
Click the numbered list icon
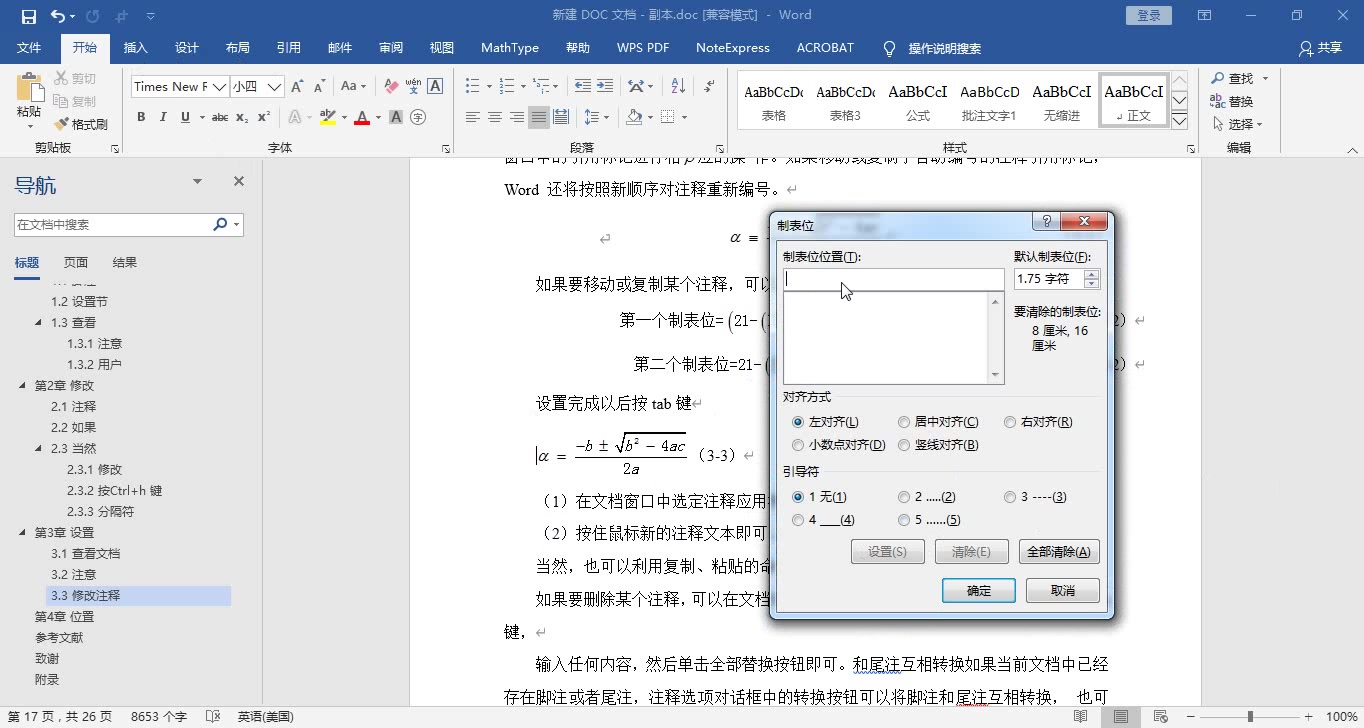(x=509, y=87)
